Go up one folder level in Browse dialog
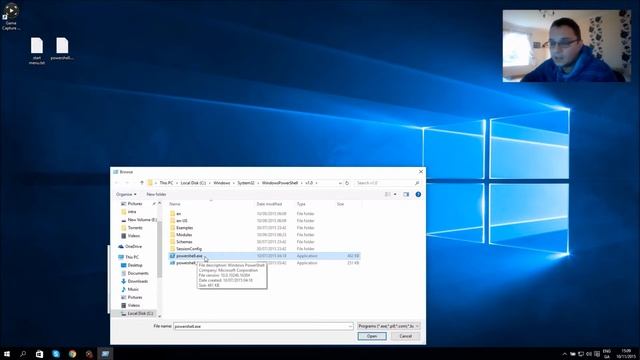The height and width of the screenshot is (360, 640). point(142,183)
